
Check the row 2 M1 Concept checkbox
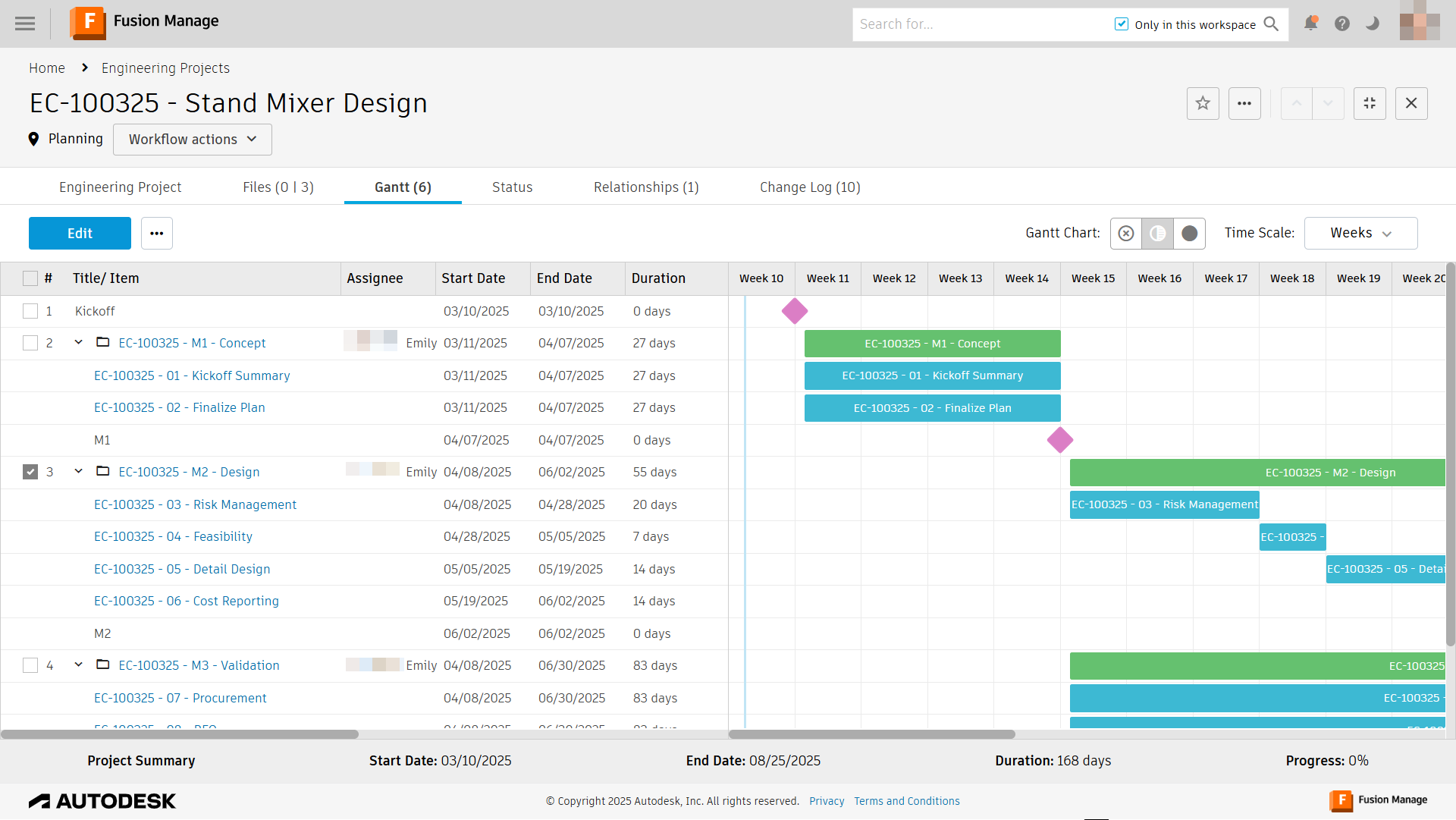[30, 343]
